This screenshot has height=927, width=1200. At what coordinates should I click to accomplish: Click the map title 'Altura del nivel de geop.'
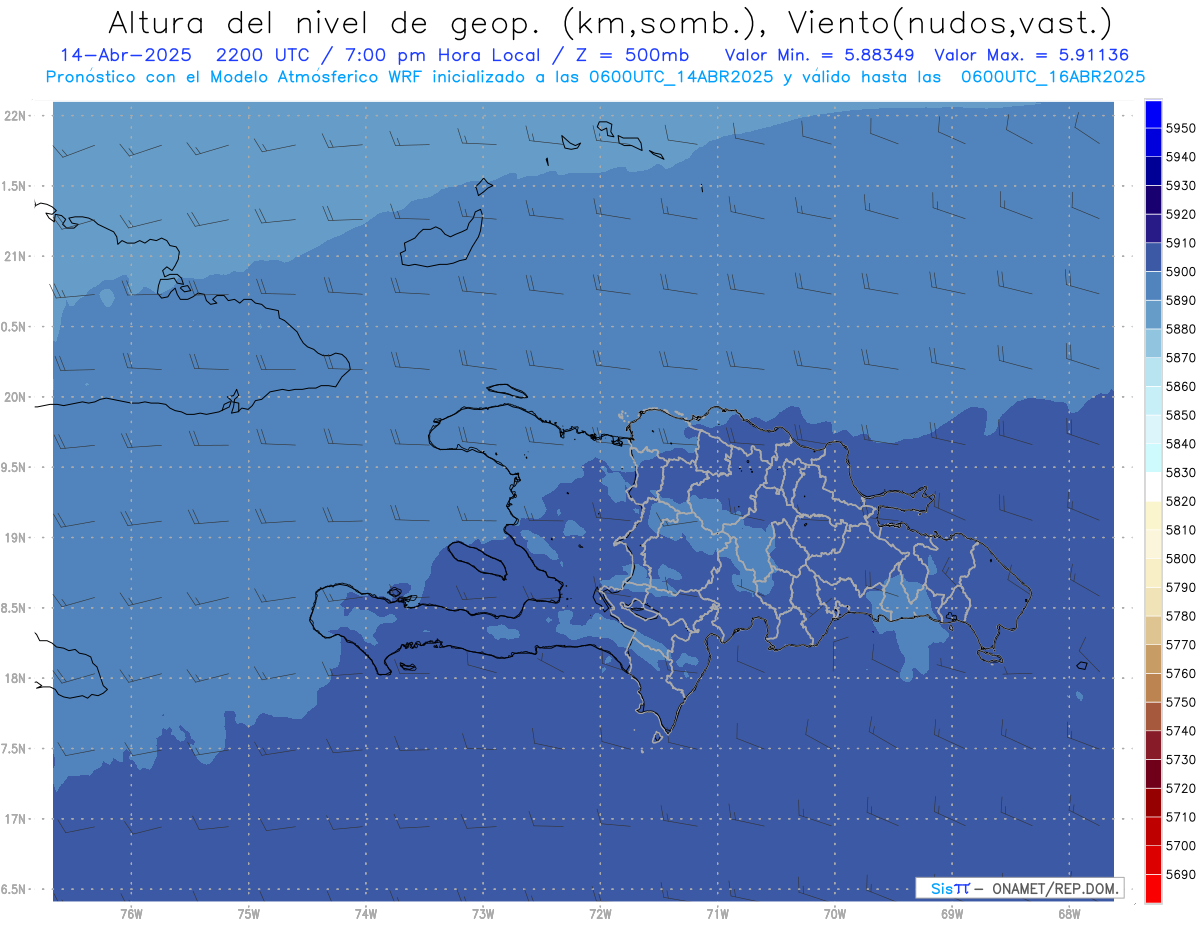(324, 22)
